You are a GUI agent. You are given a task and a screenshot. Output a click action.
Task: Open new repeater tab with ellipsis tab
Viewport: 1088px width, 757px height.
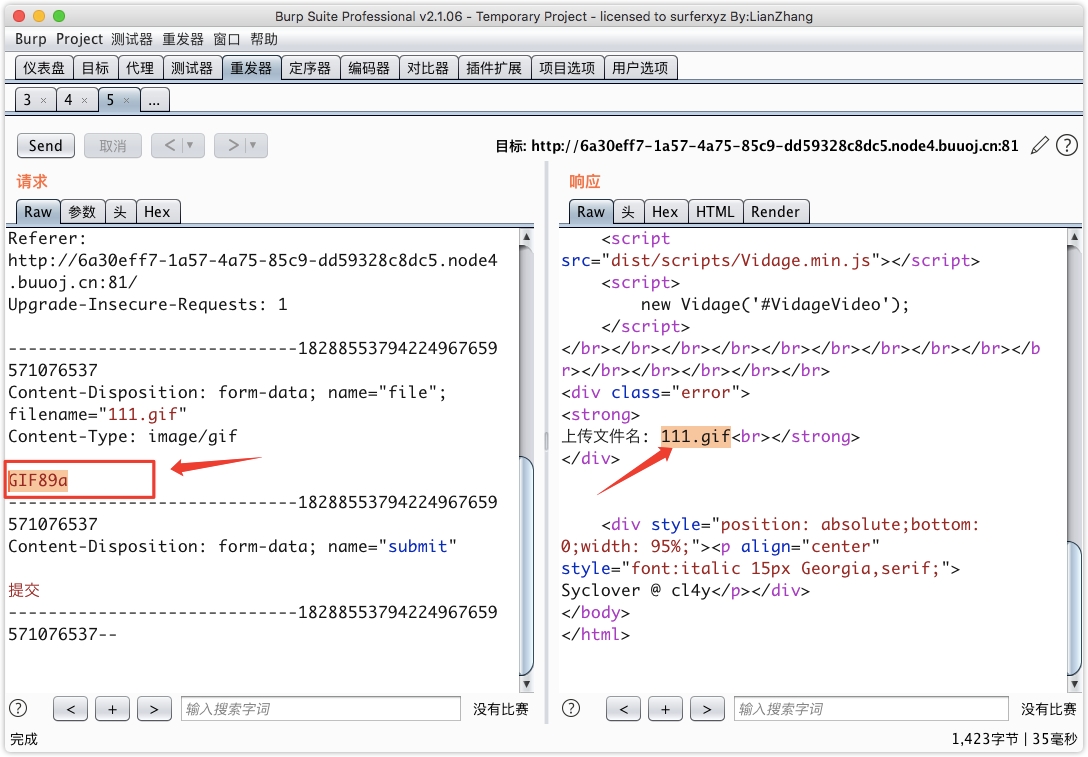point(155,100)
